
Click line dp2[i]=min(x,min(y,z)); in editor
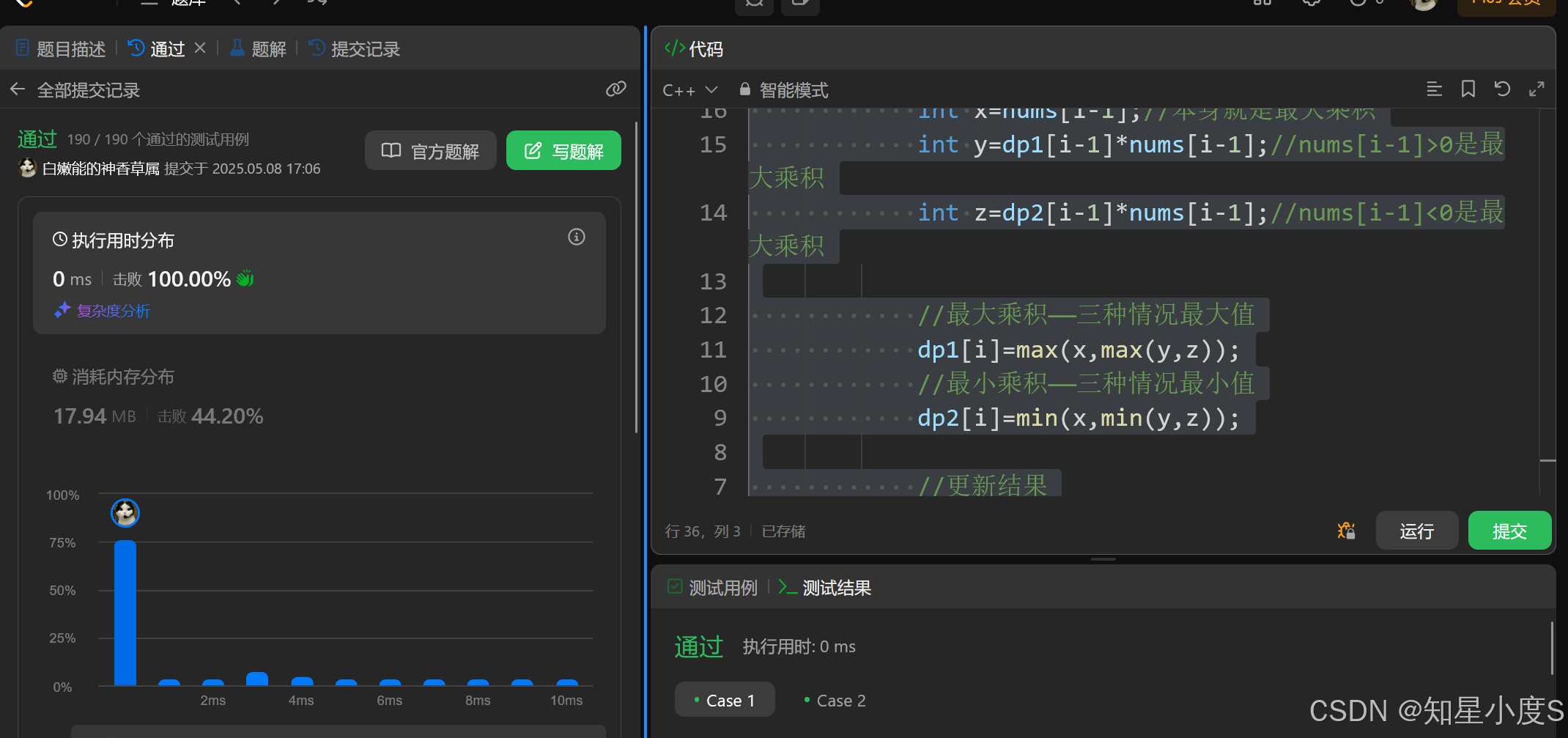1078,418
